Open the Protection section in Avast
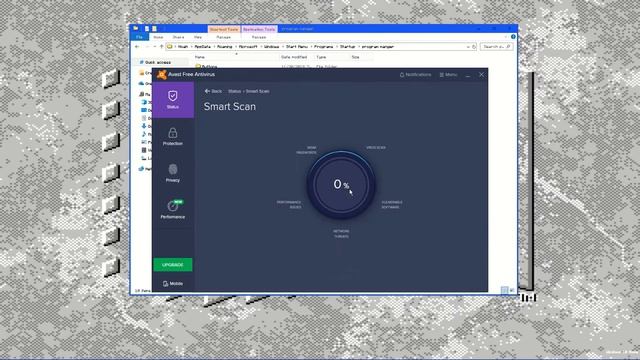The image size is (640, 360). coord(173,137)
